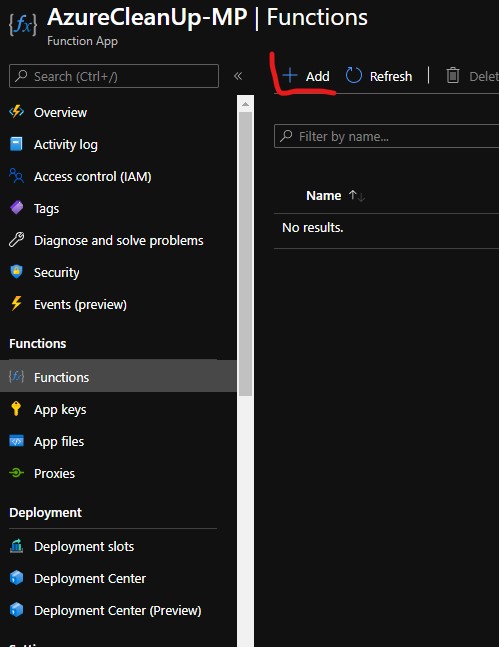Click the filter magnifier icon

286,136
